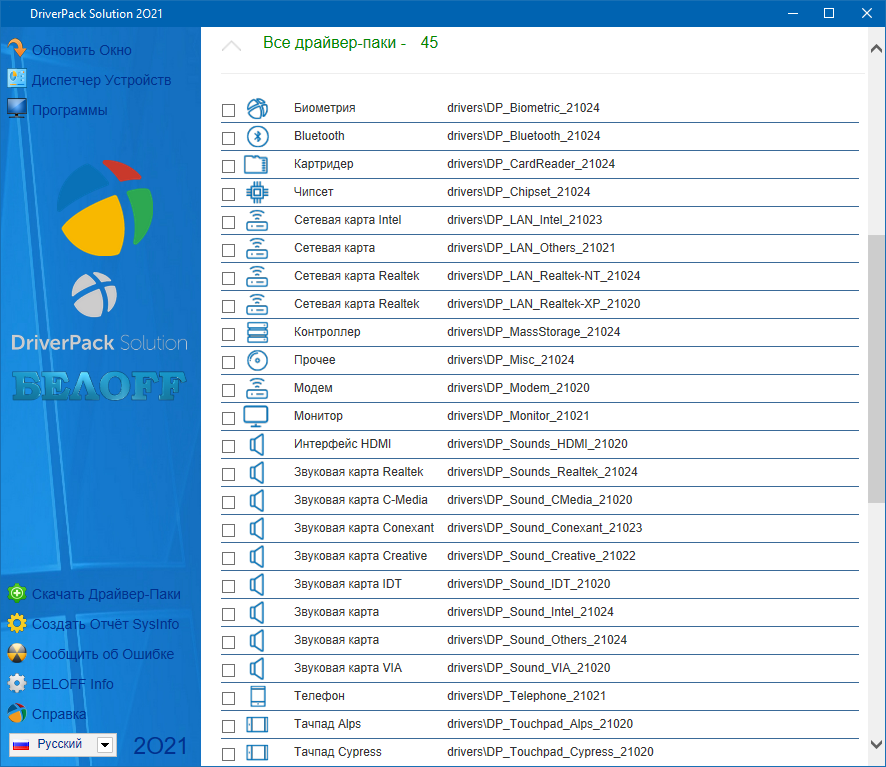Screen dimensions: 886x767
Task: Tick the Звуковая карта Realtek checkbox
Action: pos(229,473)
